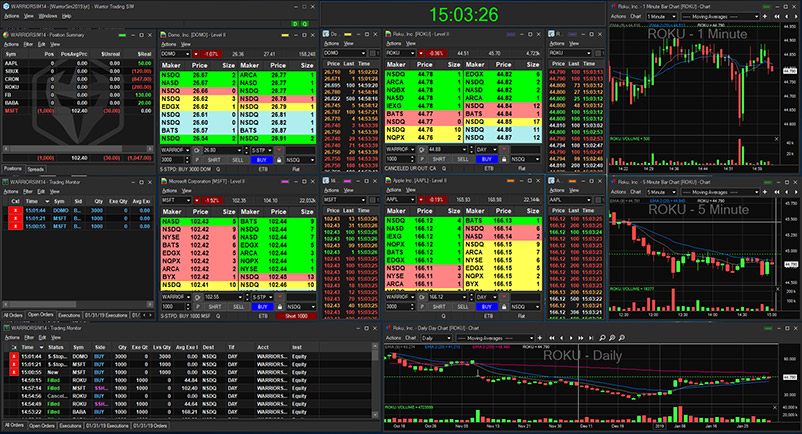Switch to Spreads tab in Position Summary
Image resolution: width=802 pixels, height=434 pixels.
click(x=36, y=169)
